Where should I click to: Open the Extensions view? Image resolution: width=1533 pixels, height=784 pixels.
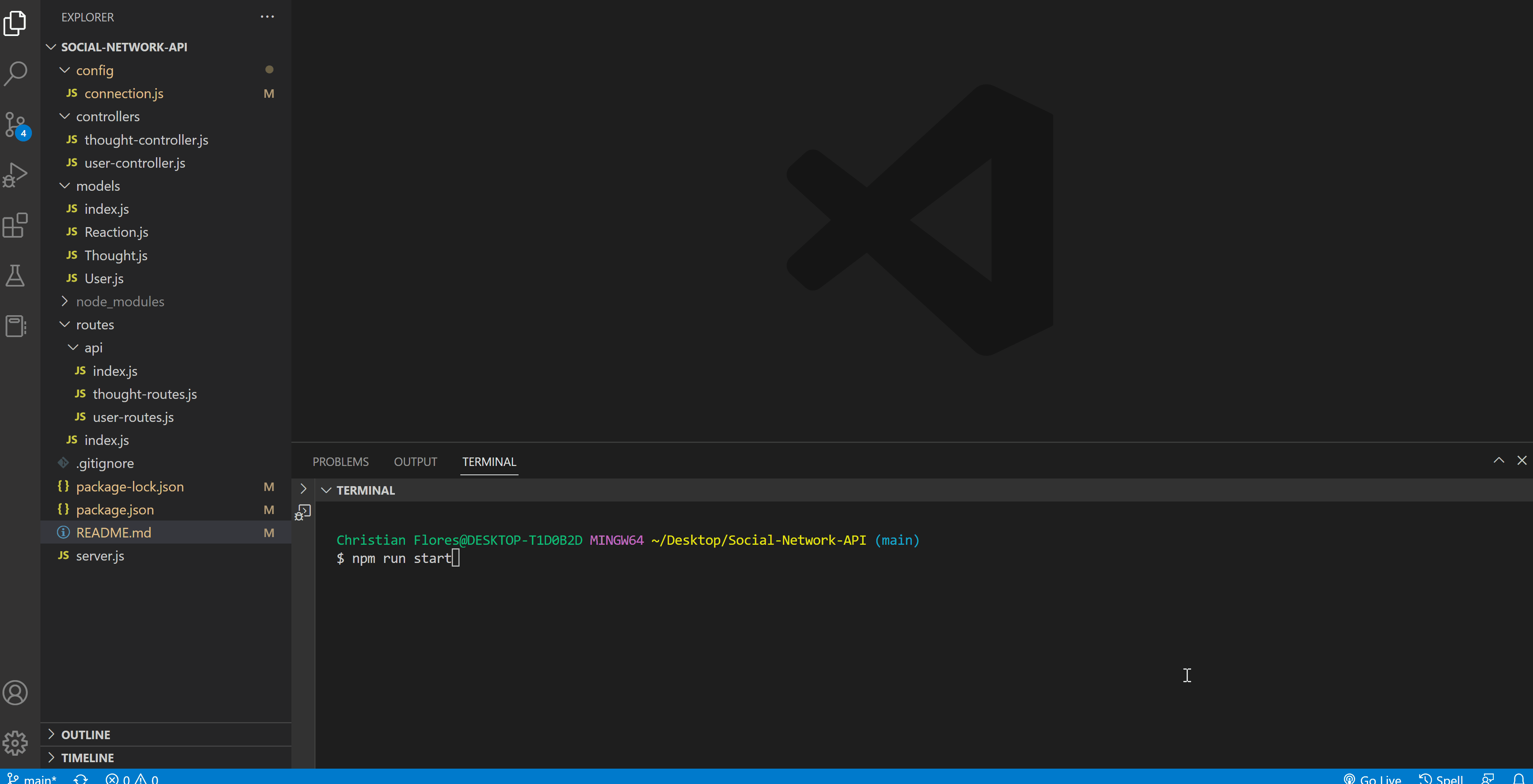[15, 226]
